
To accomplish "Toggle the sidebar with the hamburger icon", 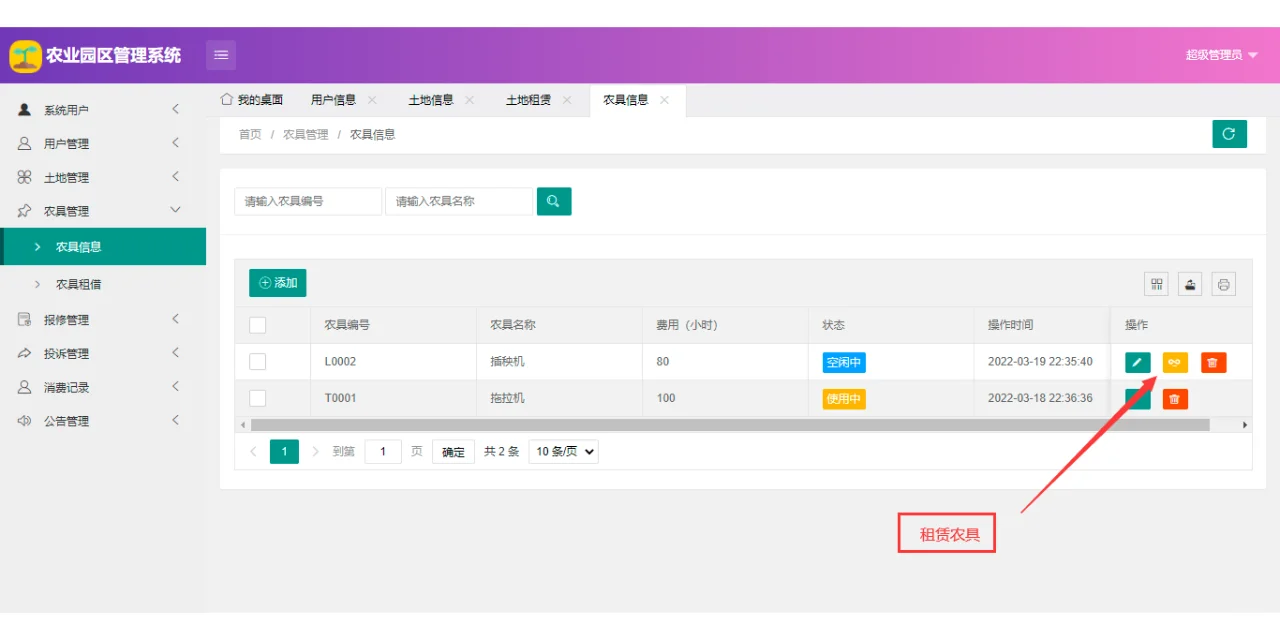I will (x=221, y=55).
